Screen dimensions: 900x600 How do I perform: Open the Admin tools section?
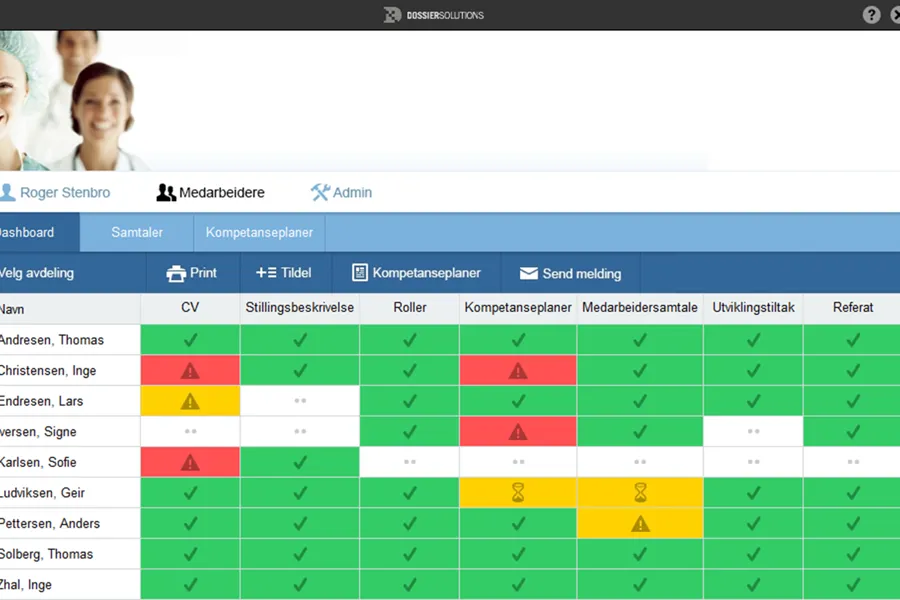click(x=341, y=192)
